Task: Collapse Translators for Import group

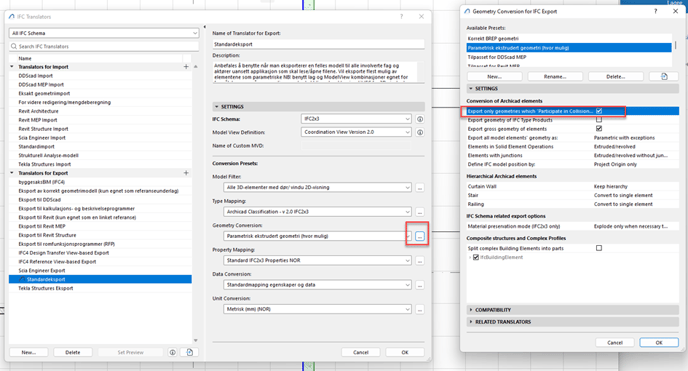Action: click(x=12, y=67)
